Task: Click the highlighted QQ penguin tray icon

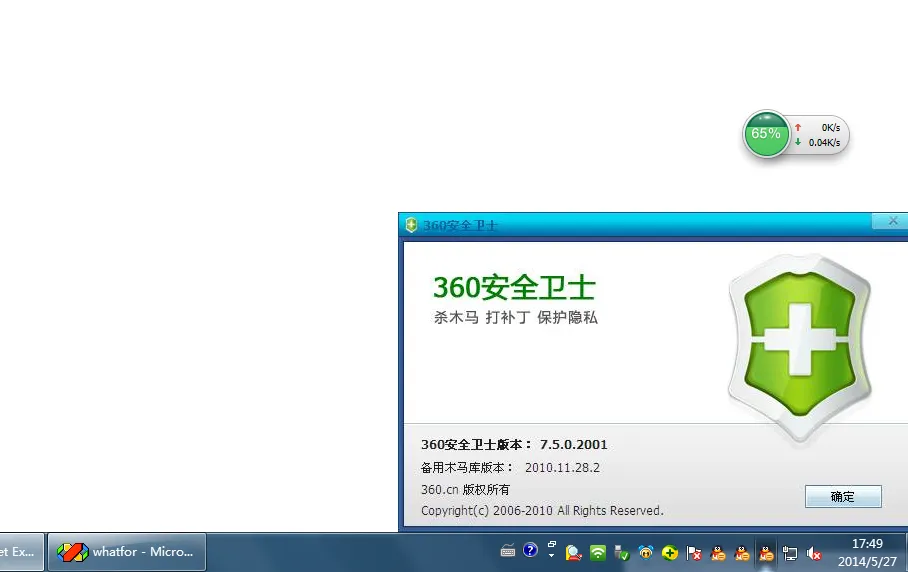Action: [766, 553]
